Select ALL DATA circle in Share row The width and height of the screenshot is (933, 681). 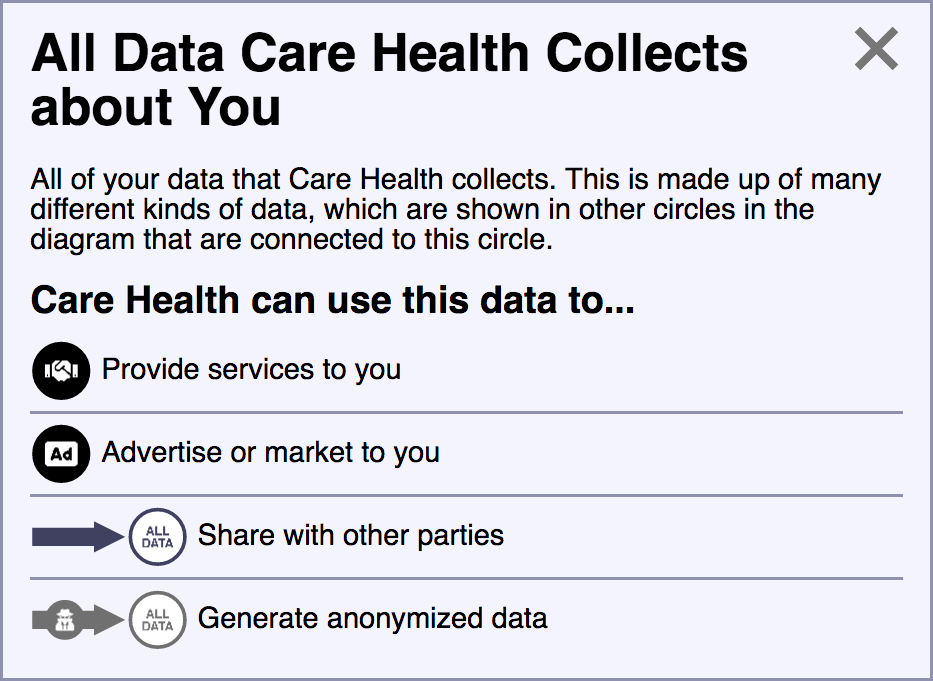157,537
